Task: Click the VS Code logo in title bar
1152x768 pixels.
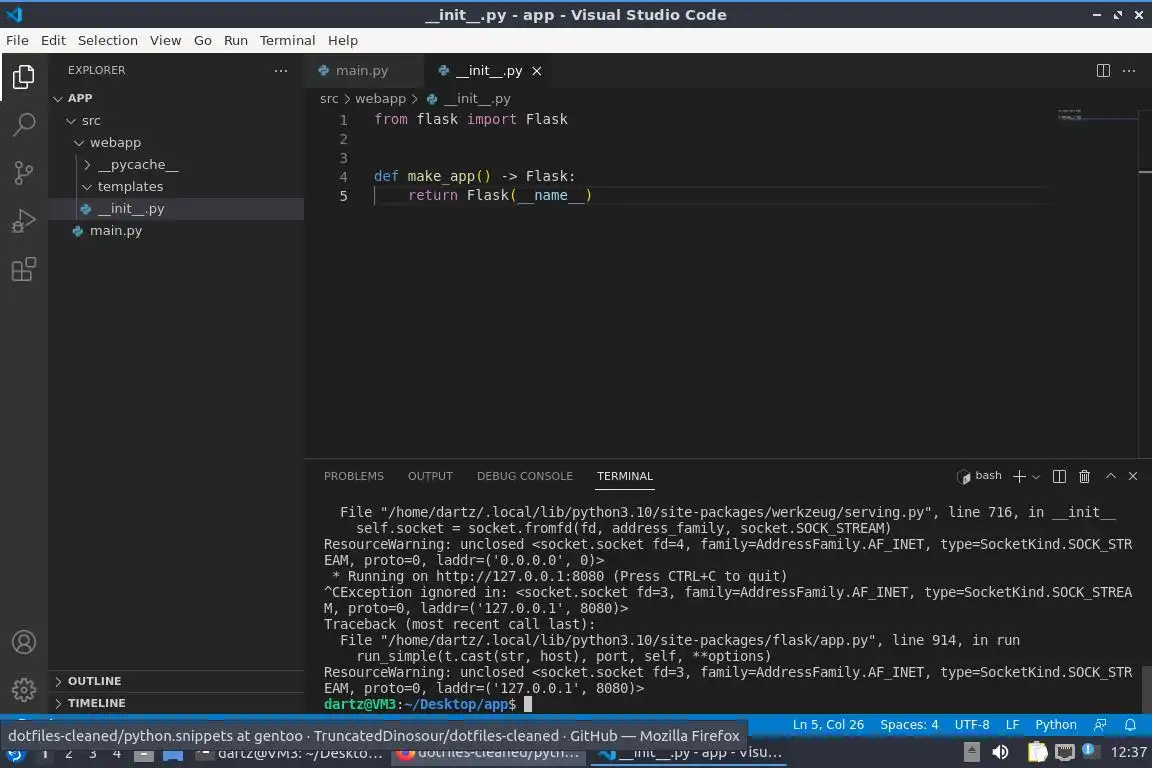Action: pyautogui.click(x=15, y=15)
